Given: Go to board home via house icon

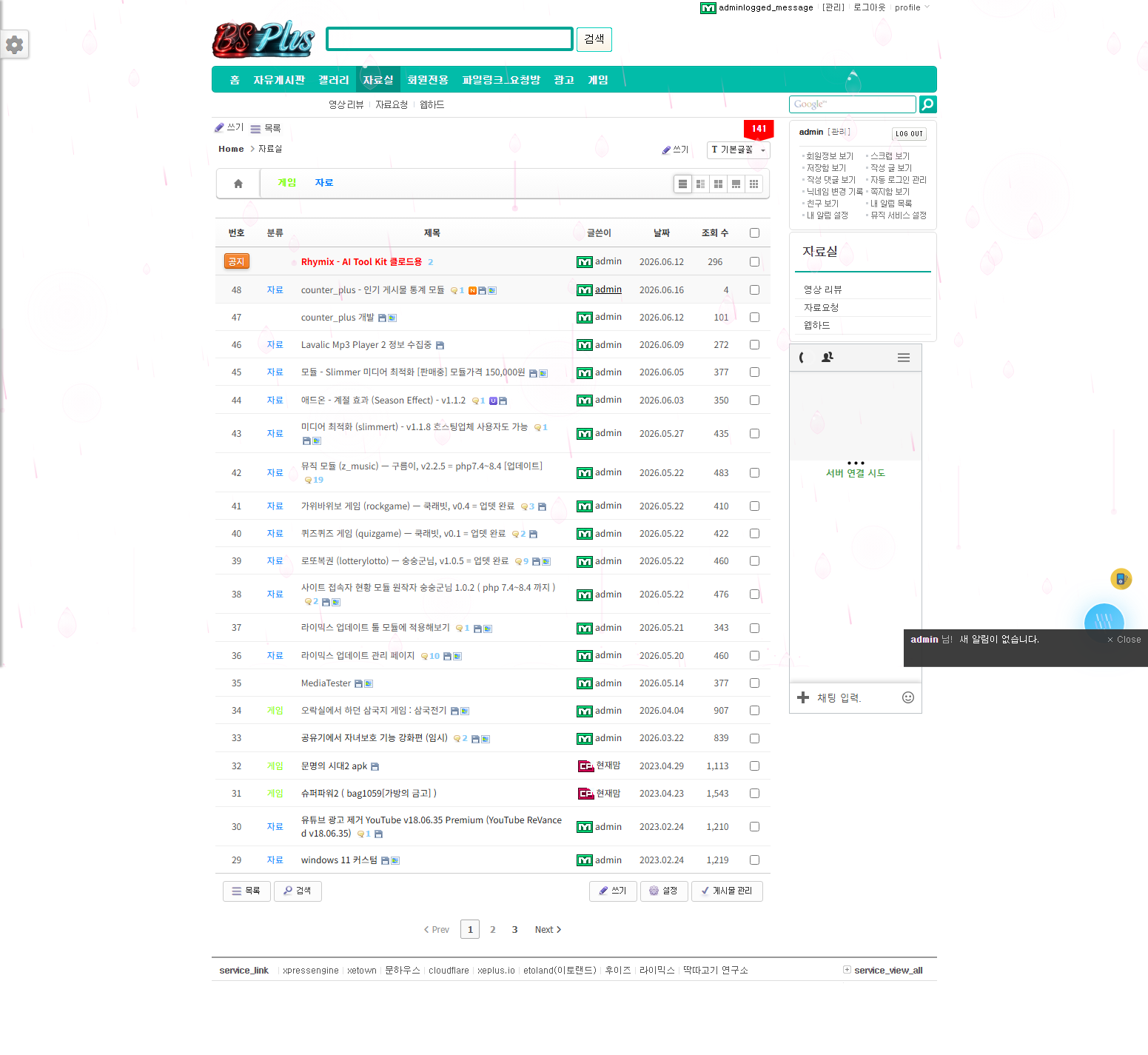Looking at the screenshot, I should (x=238, y=184).
